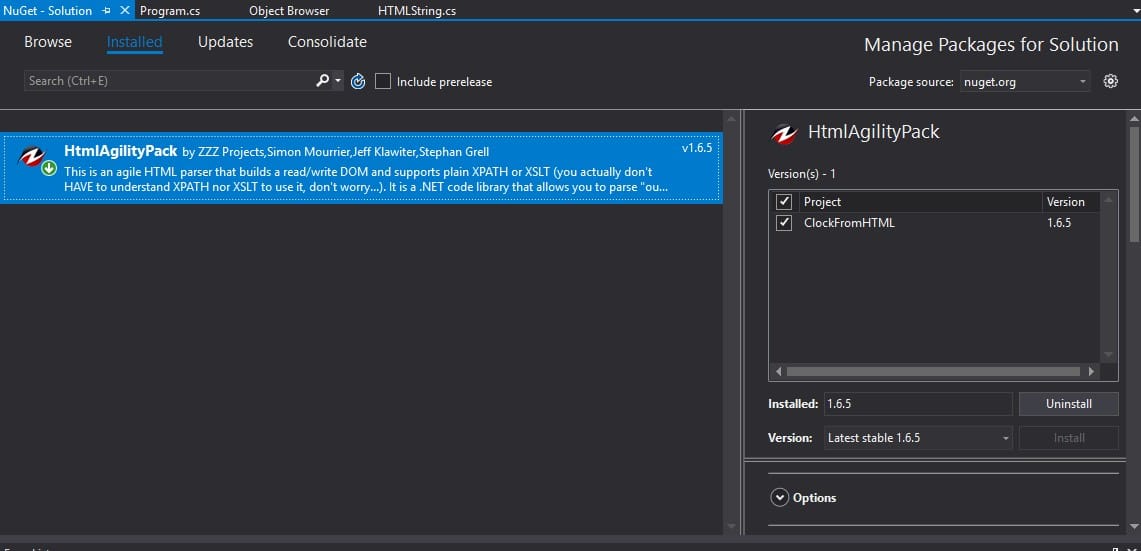Click the greyed-out Install button
Screen dimensions: 1141x551
(1068, 437)
